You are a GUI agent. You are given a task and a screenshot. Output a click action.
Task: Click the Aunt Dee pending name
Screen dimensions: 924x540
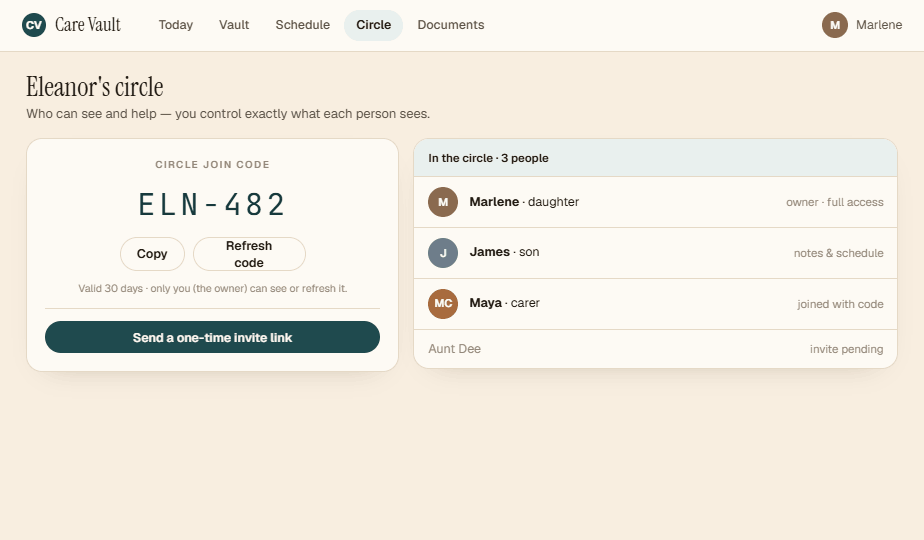(454, 349)
